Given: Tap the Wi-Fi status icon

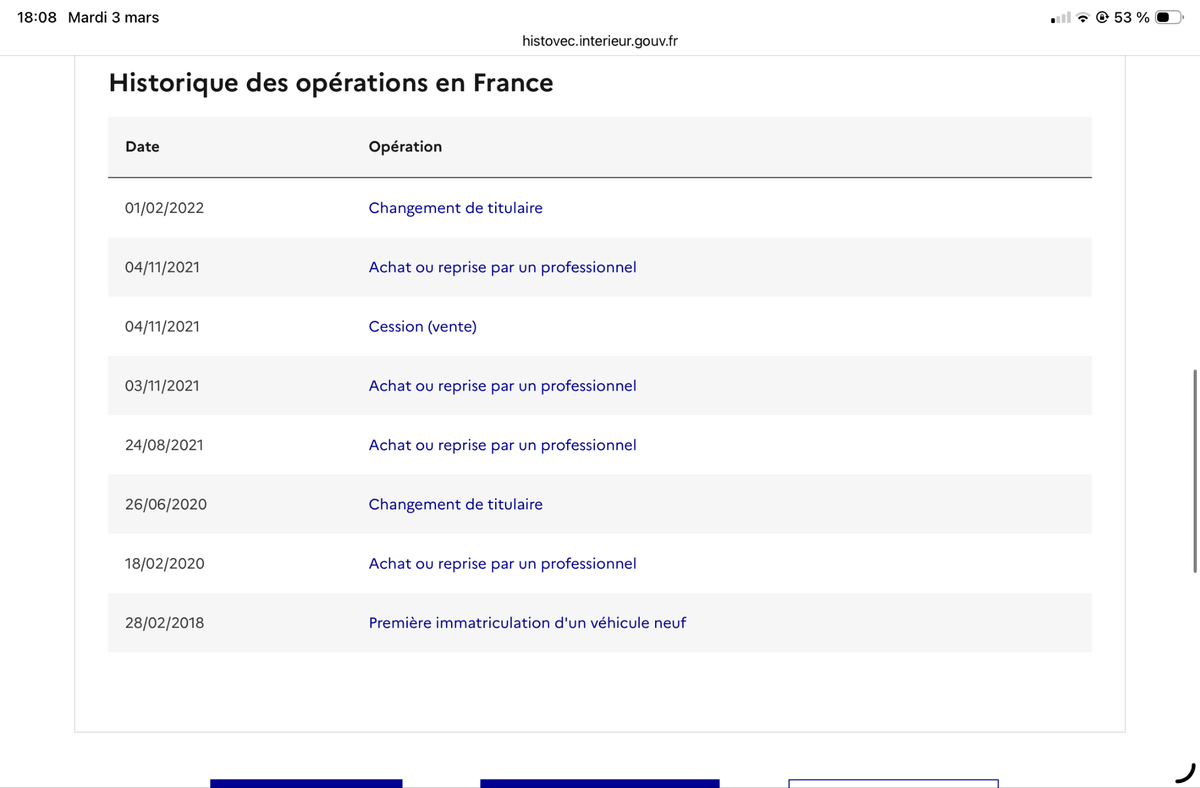Looking at the screenshot, I should click(x=1083, y=18).
